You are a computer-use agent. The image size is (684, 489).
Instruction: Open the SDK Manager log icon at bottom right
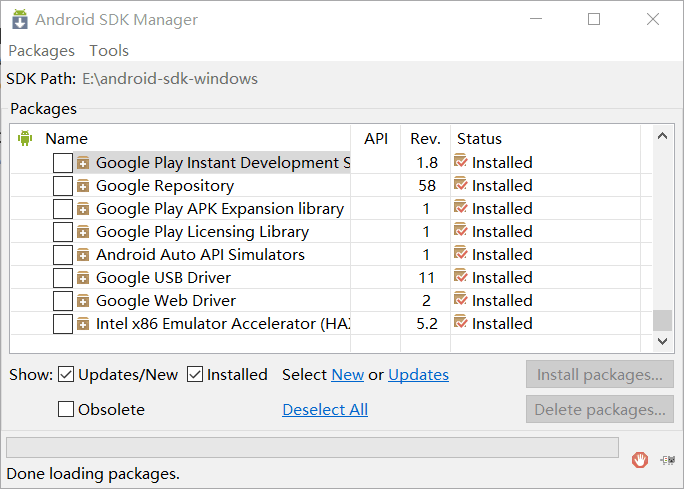click(x=668, y=460)
